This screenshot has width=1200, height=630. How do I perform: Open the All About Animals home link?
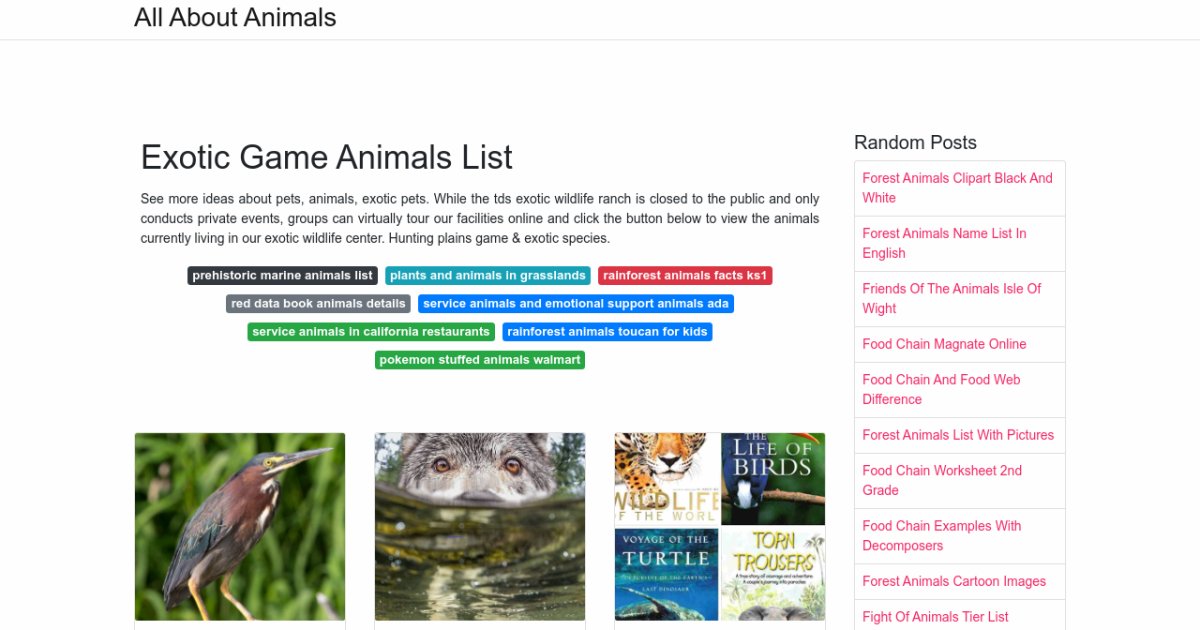235,18
